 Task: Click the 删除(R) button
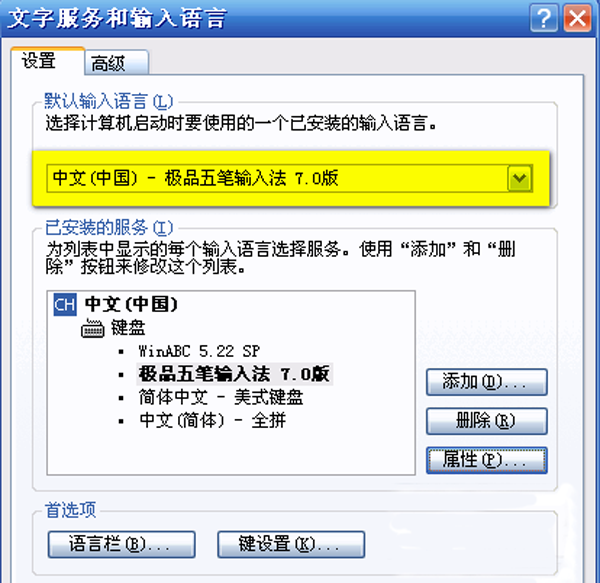pos(487,421)
